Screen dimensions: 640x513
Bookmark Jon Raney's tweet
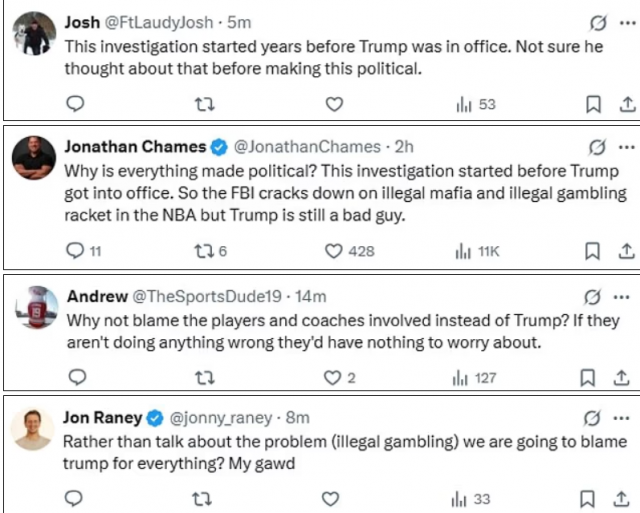(591, 498)
